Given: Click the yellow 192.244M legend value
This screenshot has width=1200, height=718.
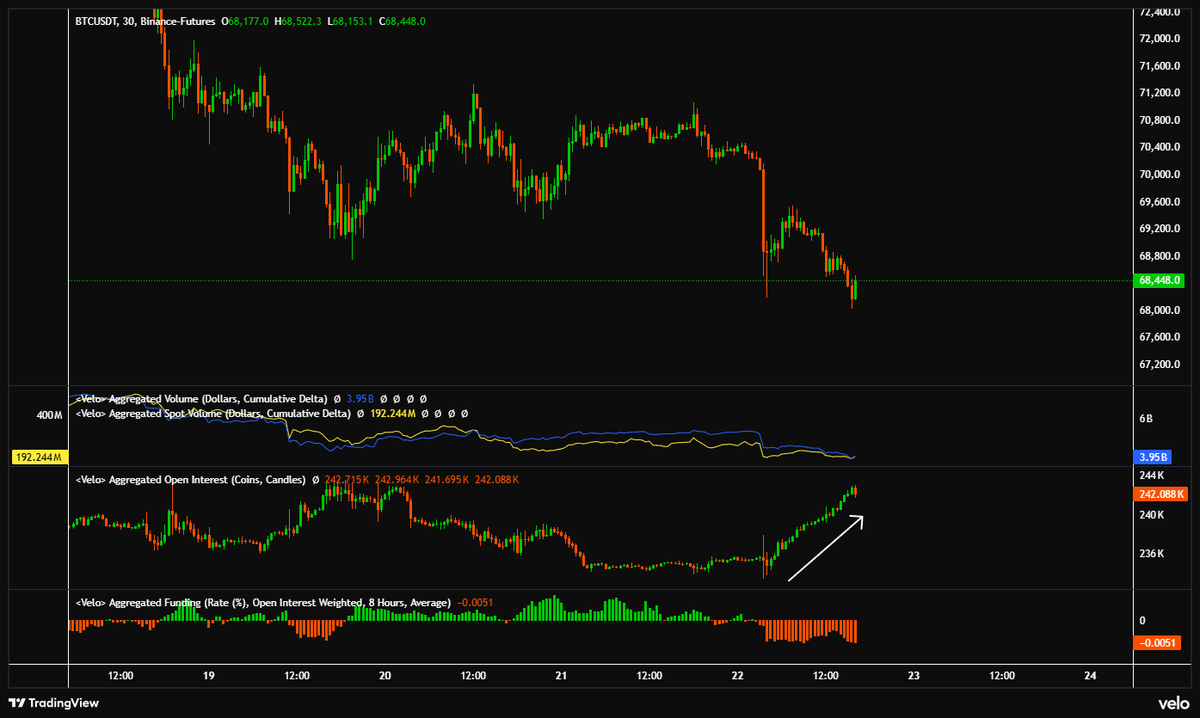Looking at the screenshot, I should pos(394,412).
